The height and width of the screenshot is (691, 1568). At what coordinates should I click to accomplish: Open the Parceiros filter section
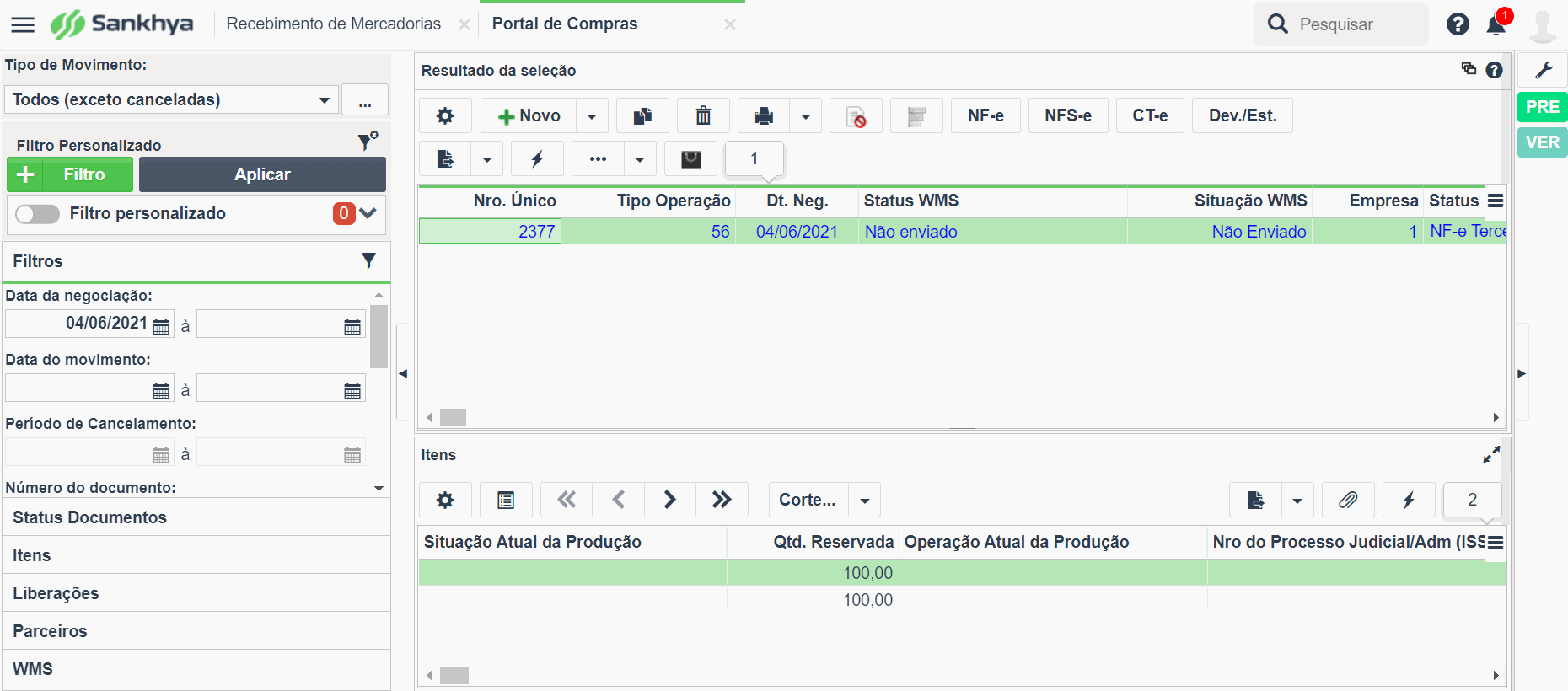click(196, 631)
